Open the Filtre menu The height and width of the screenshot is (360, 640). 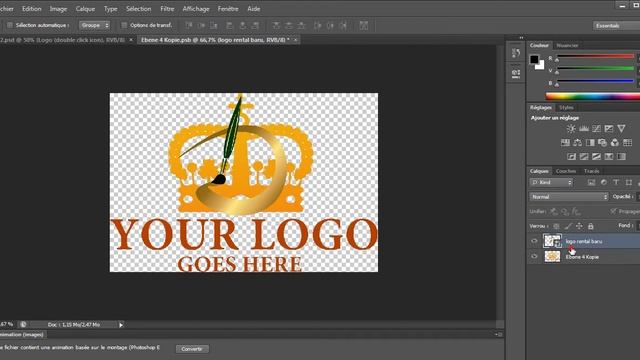[x=167, y=9]
